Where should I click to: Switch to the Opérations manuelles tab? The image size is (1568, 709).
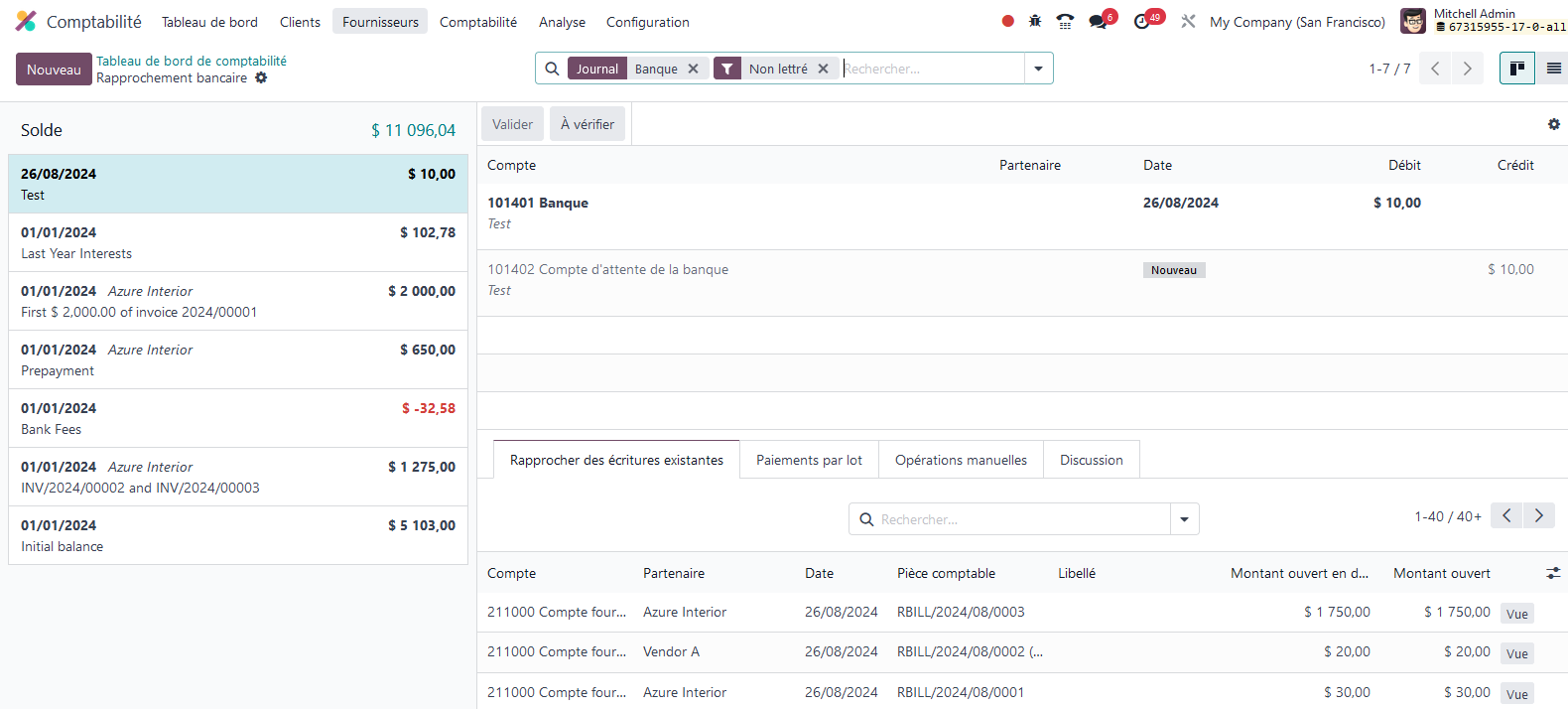(960, 460)
